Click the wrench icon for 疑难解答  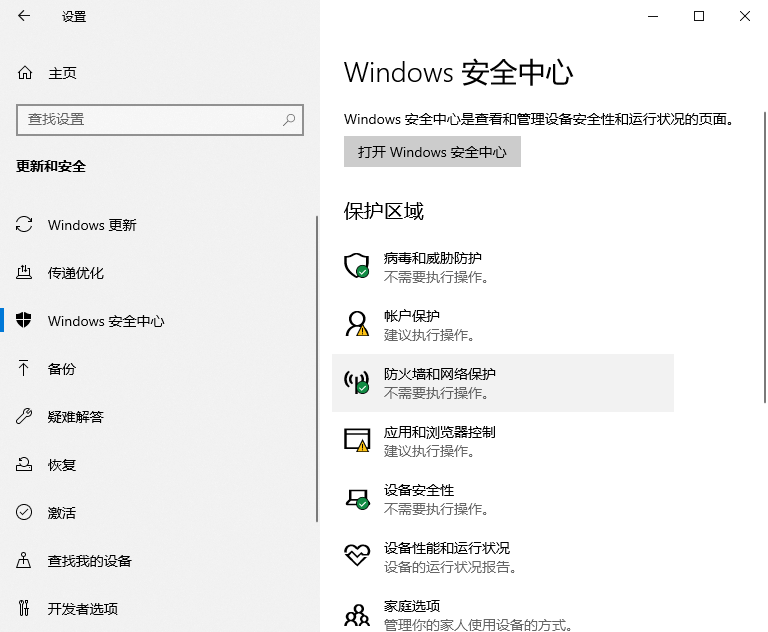pyautogui.click(x=24, y=416)
